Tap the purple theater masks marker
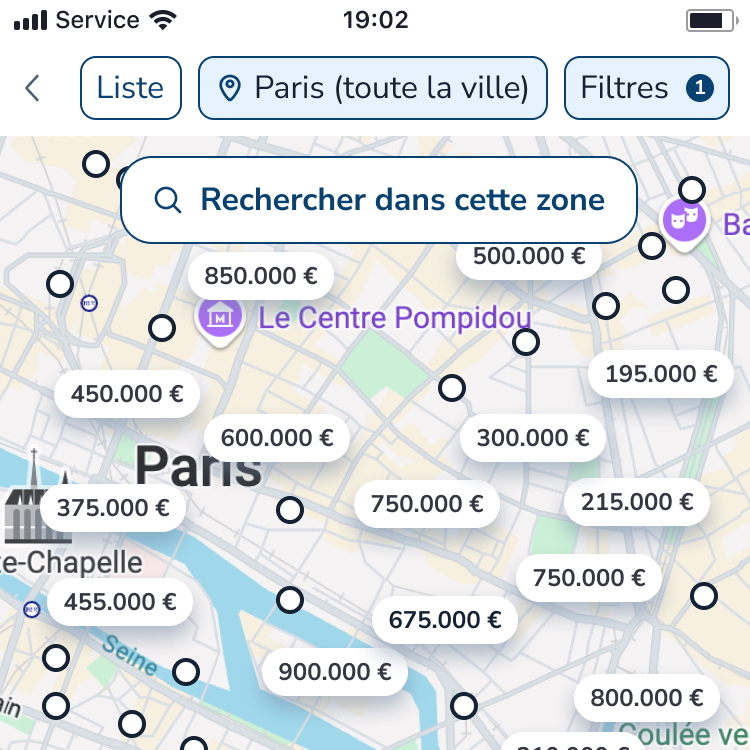 click(684, 220)
